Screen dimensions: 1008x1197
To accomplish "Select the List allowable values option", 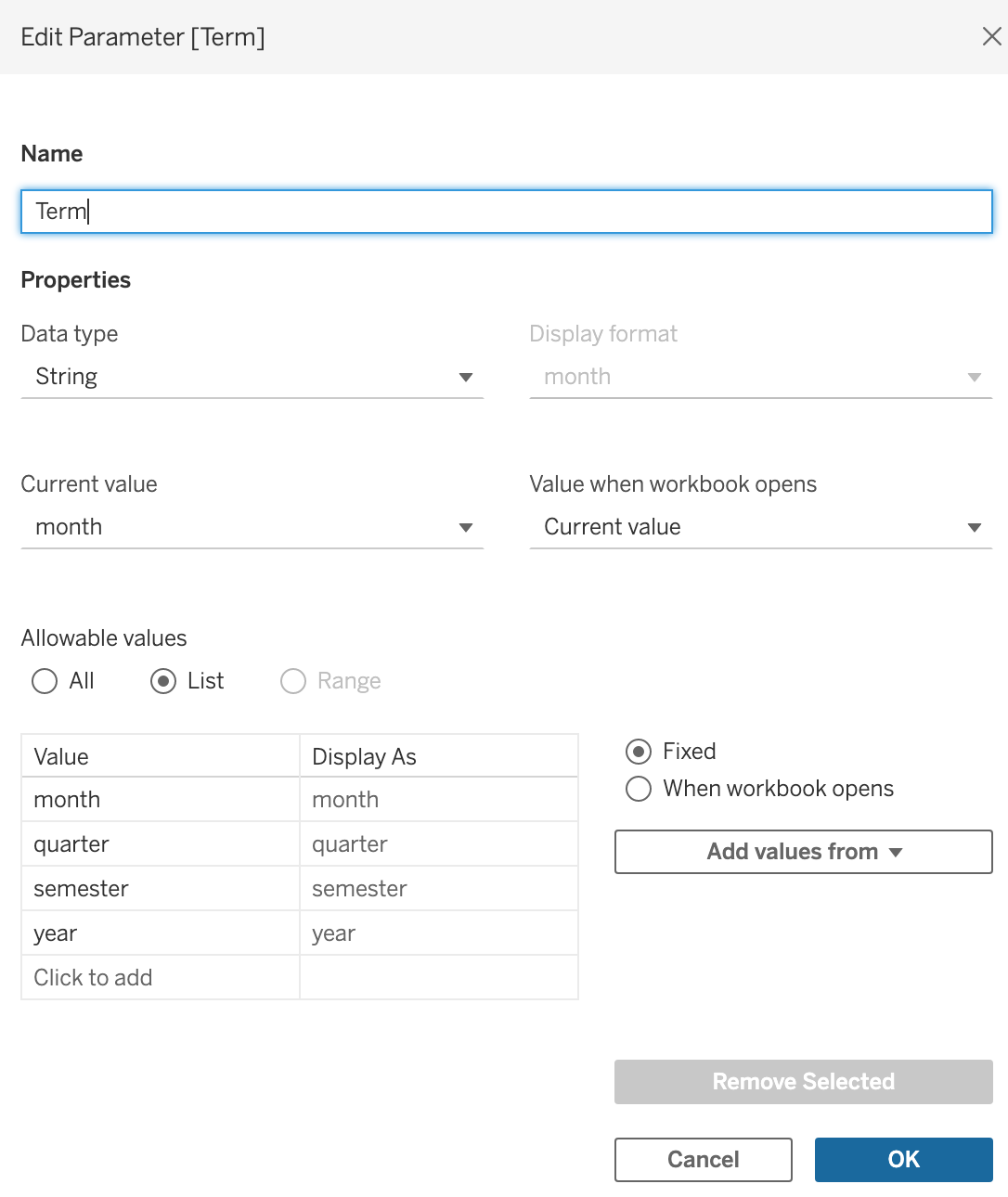I will 187,681.
